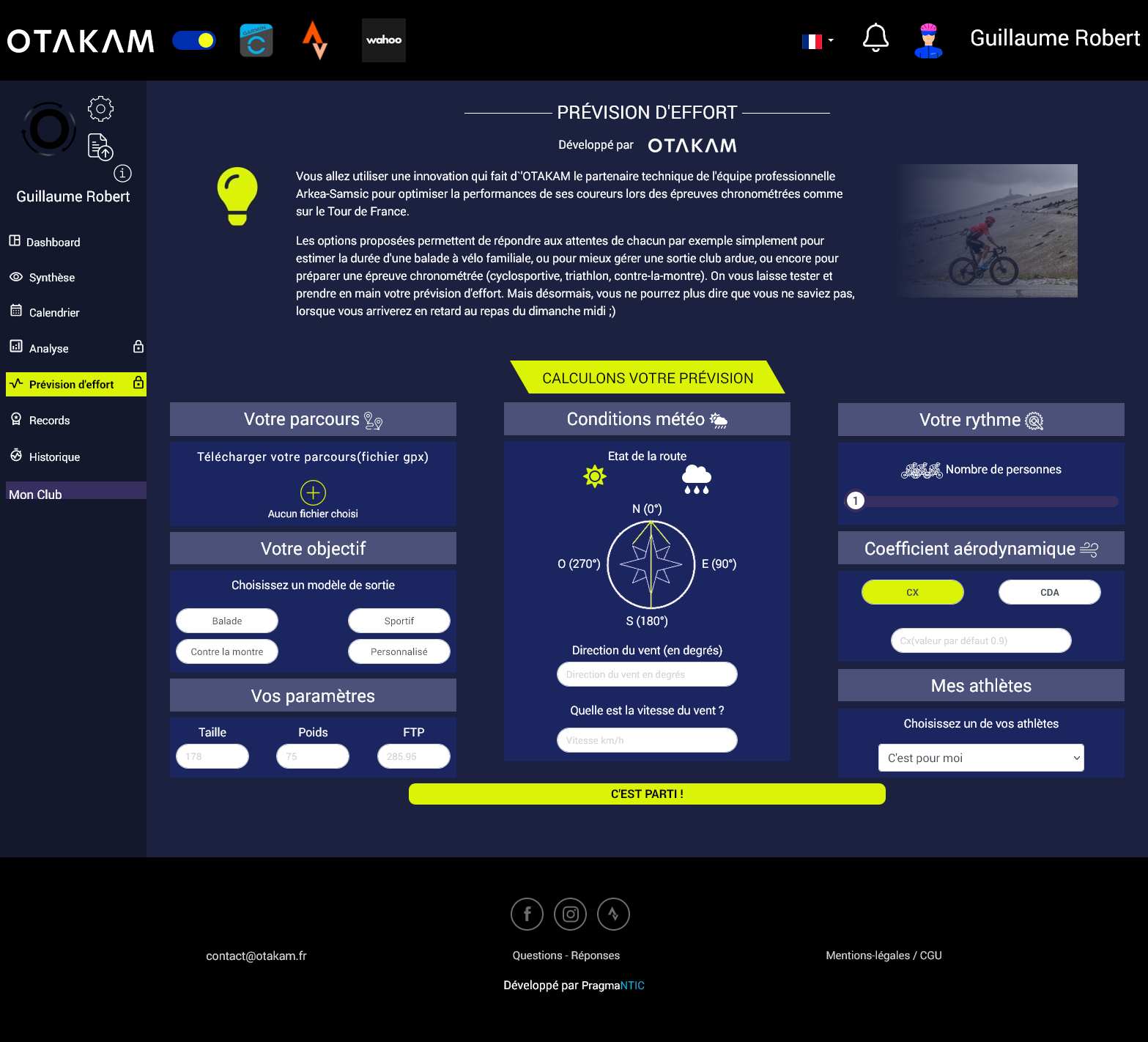Click the Poids input field
The image size is (1148, 1042).
(313, 756)
